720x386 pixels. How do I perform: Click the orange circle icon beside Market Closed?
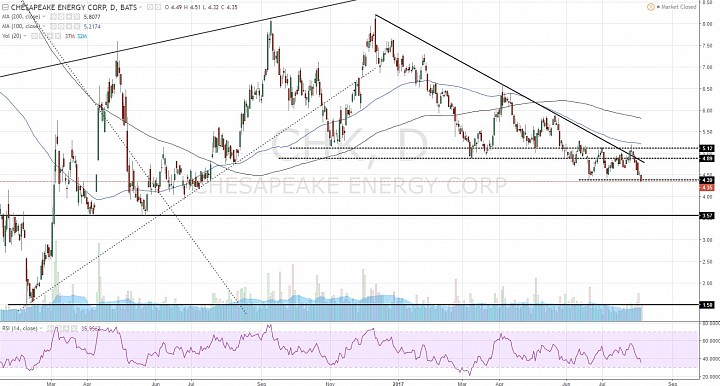pos(650,7)
